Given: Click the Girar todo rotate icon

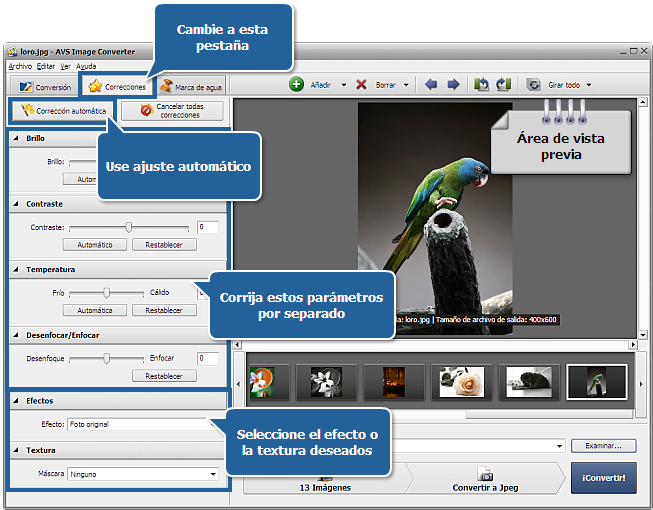Looking at the screenshot, I should pos(533,85).
